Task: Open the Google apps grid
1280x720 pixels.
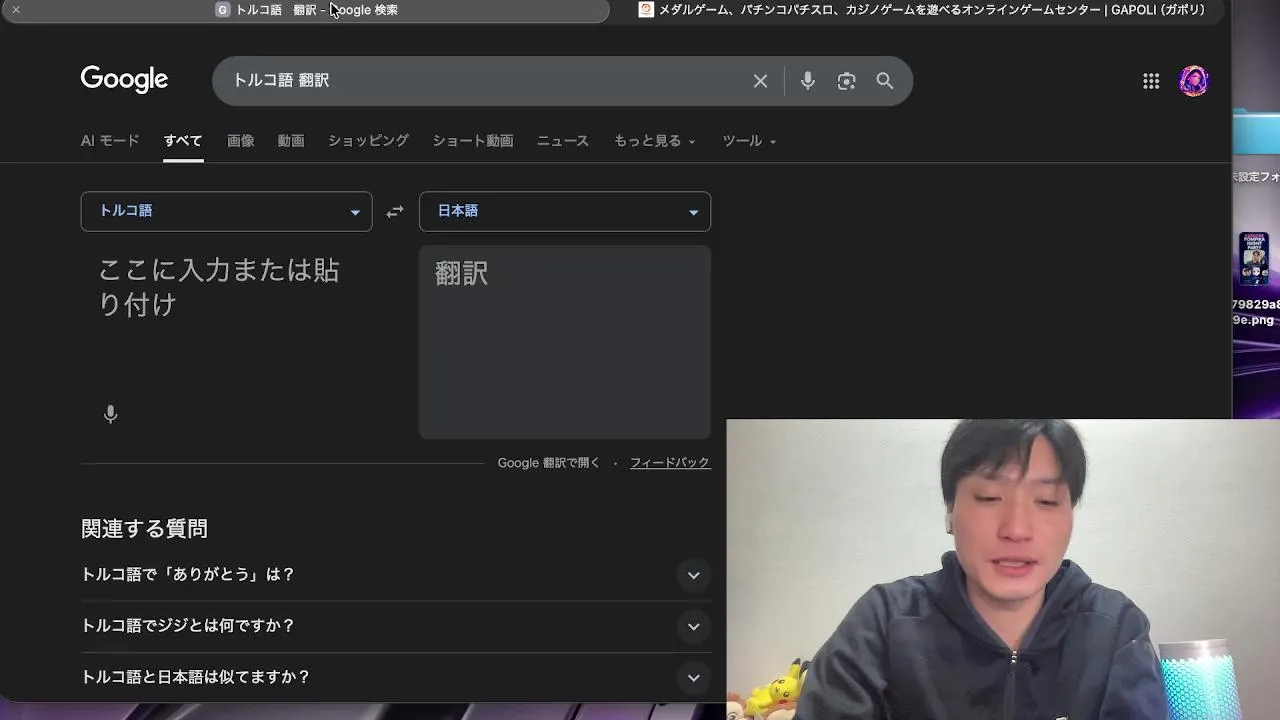Action: (1151, 81)
